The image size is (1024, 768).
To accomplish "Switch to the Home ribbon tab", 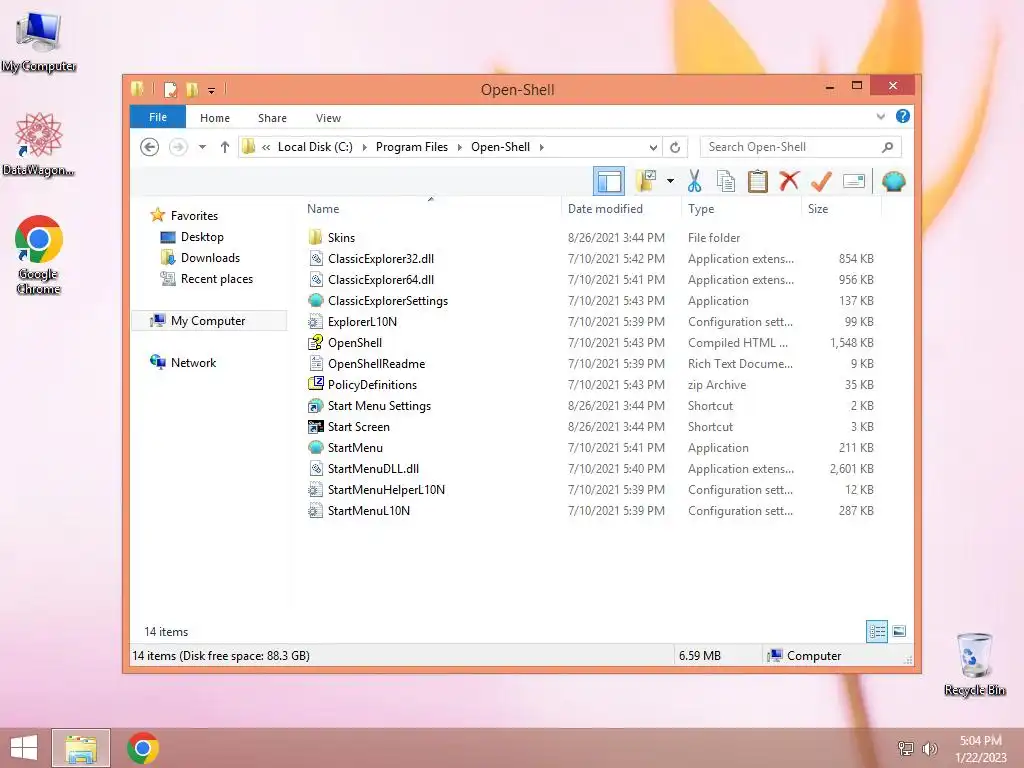I will pos(215,118).
